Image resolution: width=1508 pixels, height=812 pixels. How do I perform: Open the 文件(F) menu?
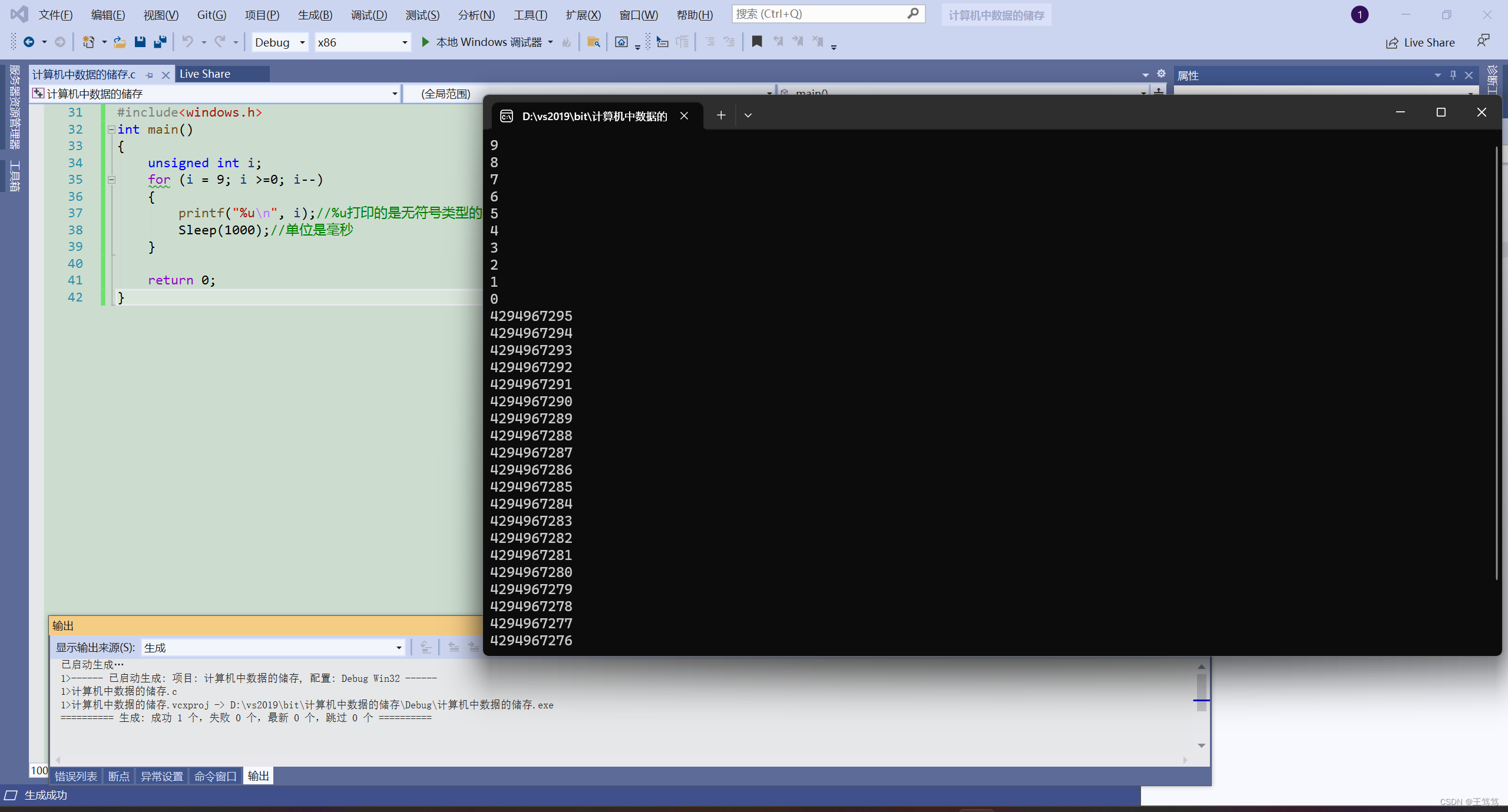pyautogui.click(x=55, y=15)
